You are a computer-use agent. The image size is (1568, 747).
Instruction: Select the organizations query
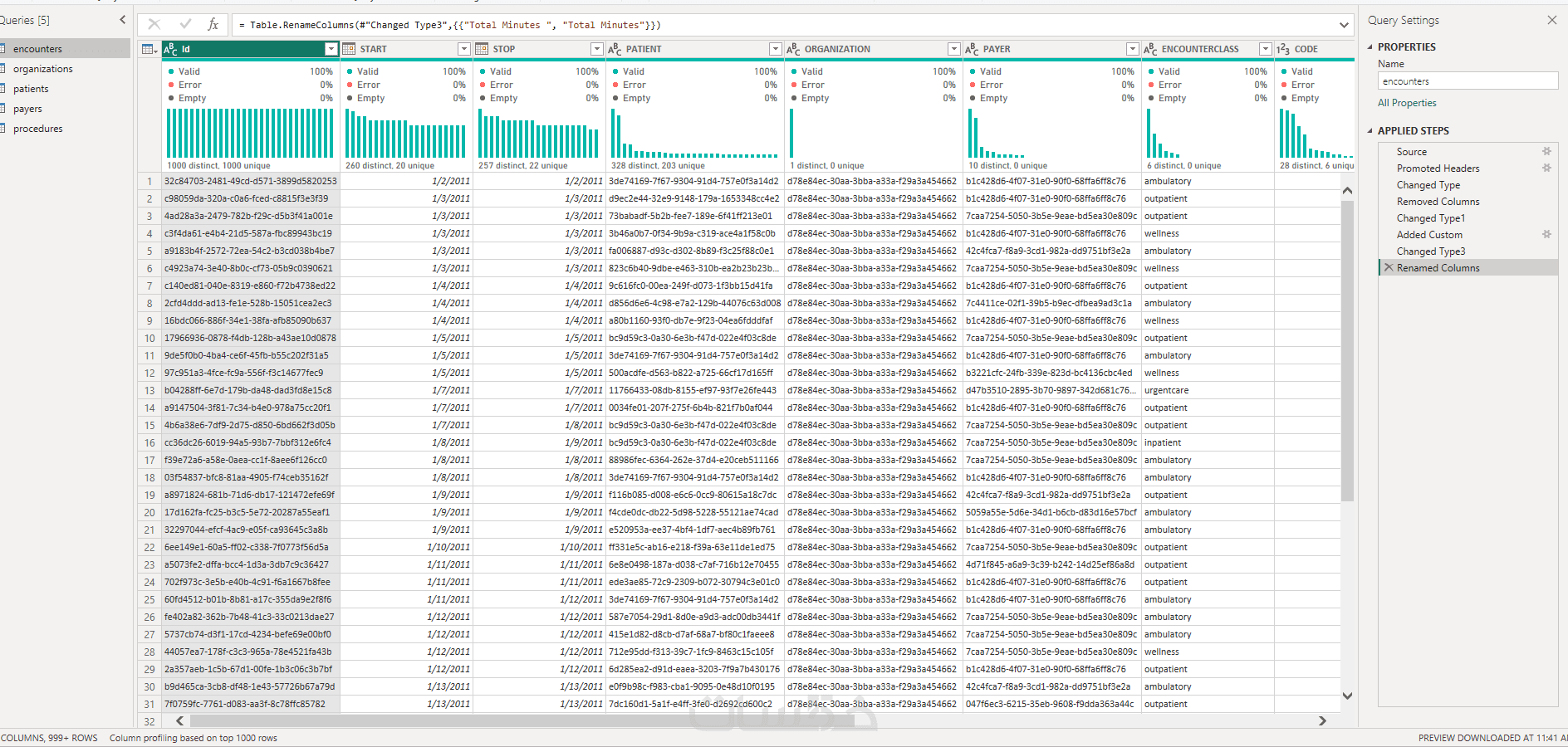(65, 69)
